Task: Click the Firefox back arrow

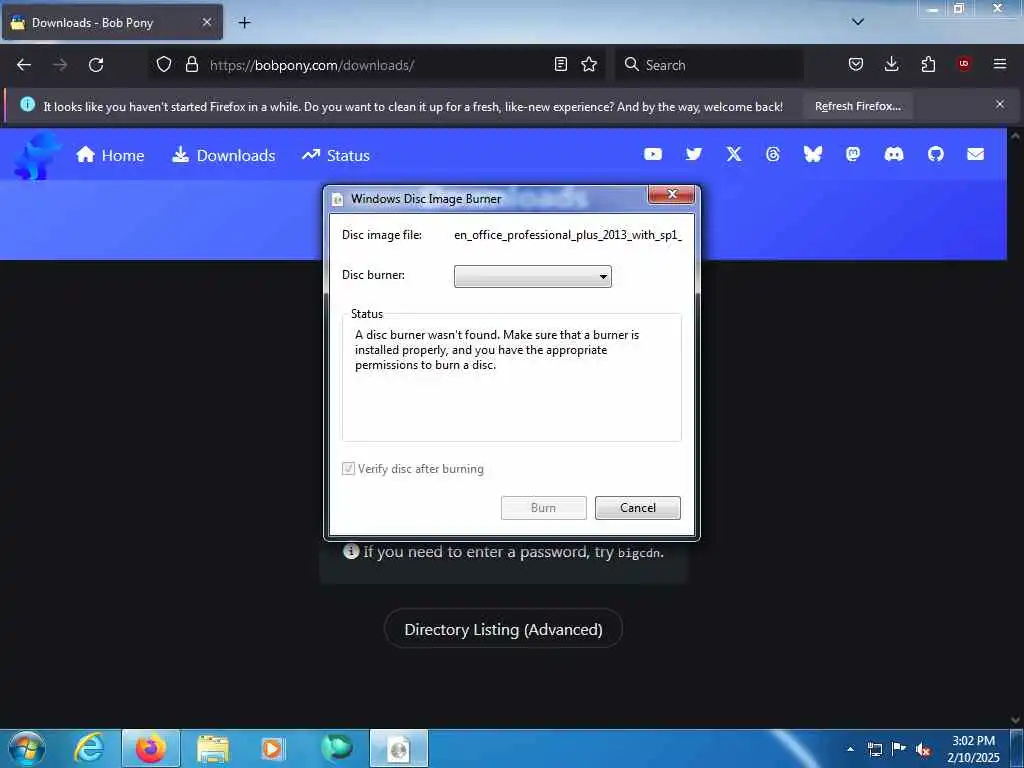Action: click(24, 65)
